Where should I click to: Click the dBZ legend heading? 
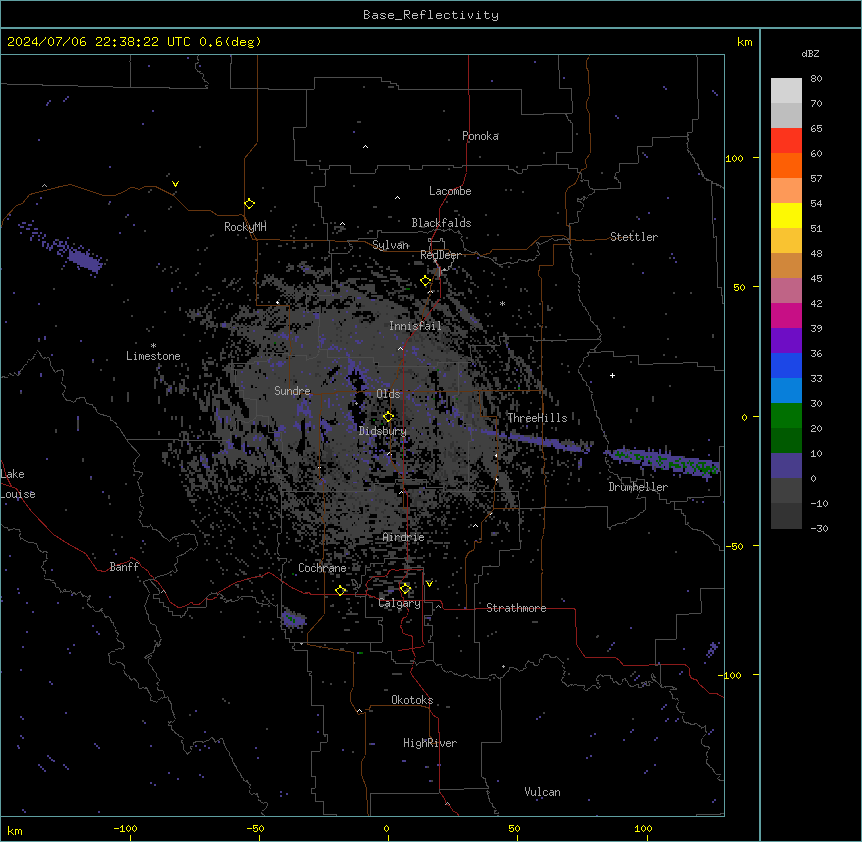coord(810,54)
